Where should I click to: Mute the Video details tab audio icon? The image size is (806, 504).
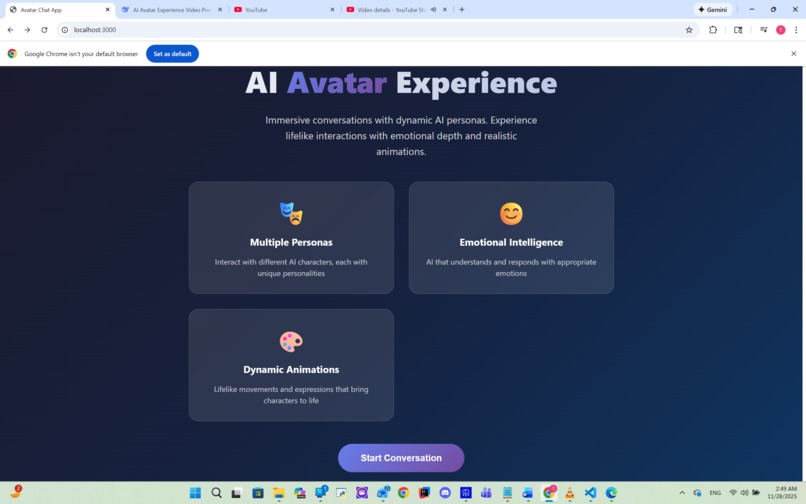click(433, 9)
